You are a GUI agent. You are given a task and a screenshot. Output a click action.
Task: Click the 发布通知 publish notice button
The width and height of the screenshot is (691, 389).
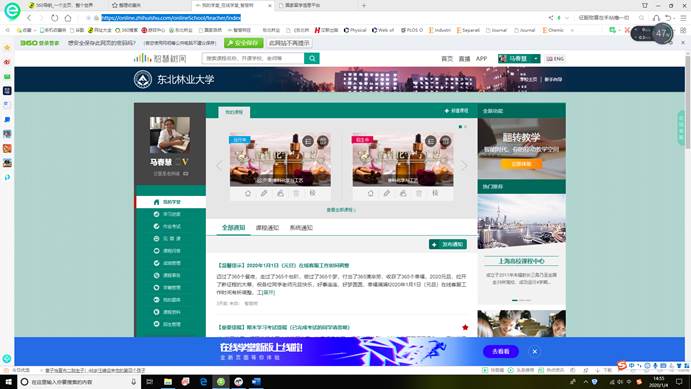tap(448, 244)
